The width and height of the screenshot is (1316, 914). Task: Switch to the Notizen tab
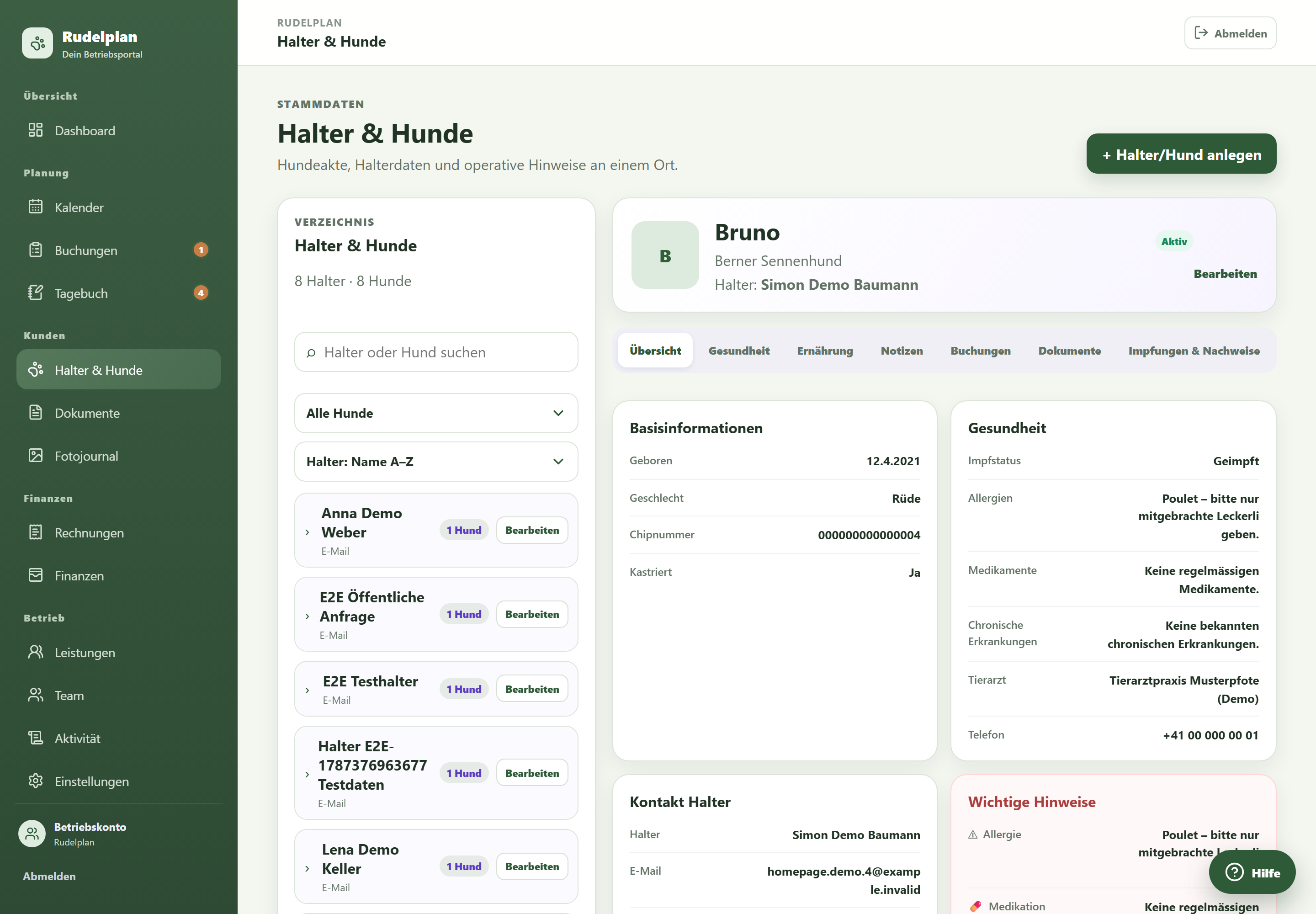(902, 351)
